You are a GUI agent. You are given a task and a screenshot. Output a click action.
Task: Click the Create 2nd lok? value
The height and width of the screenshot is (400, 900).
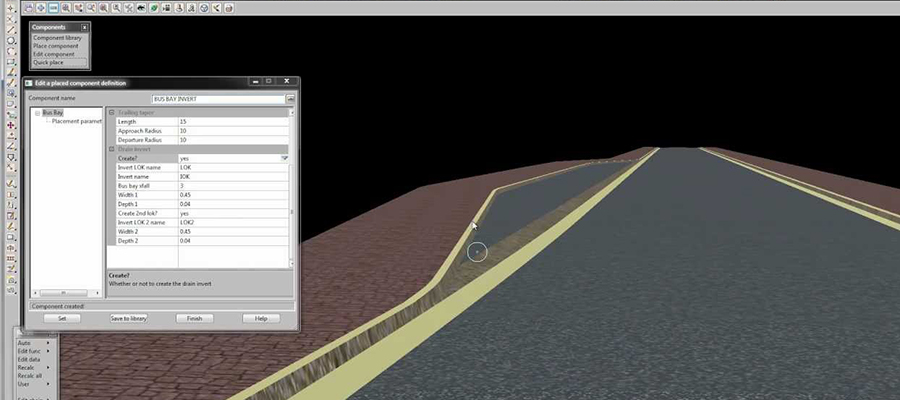click(233, 213)
